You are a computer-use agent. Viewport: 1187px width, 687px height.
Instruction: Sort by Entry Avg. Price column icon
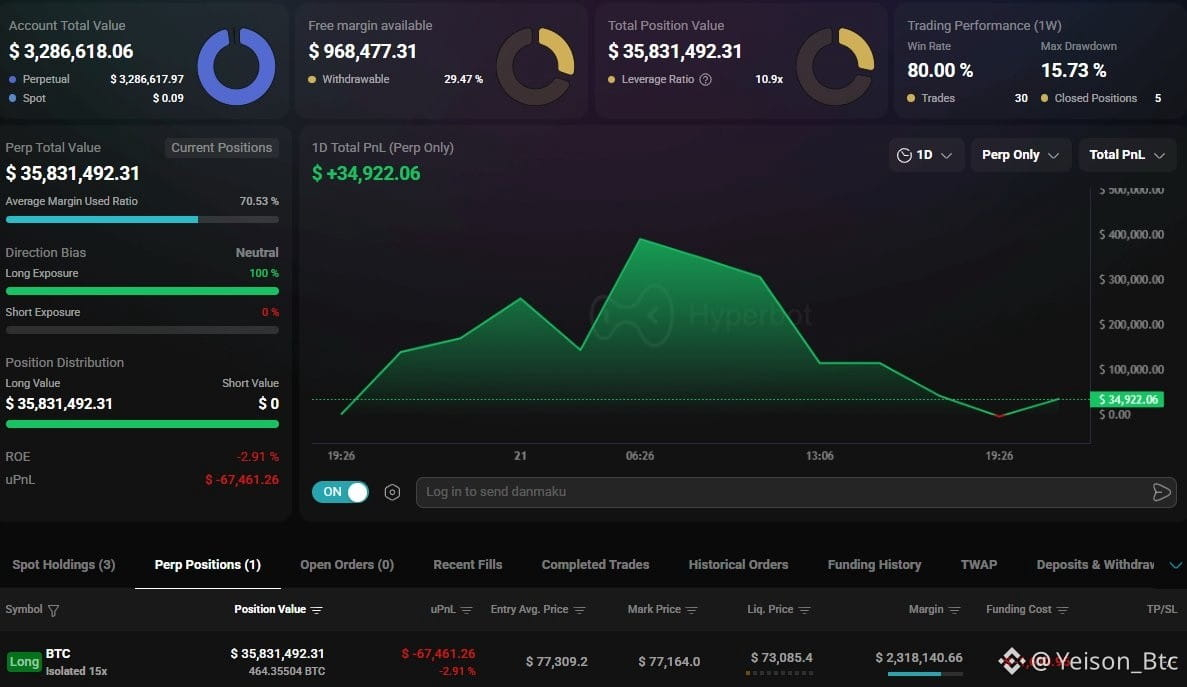[579, 610]
